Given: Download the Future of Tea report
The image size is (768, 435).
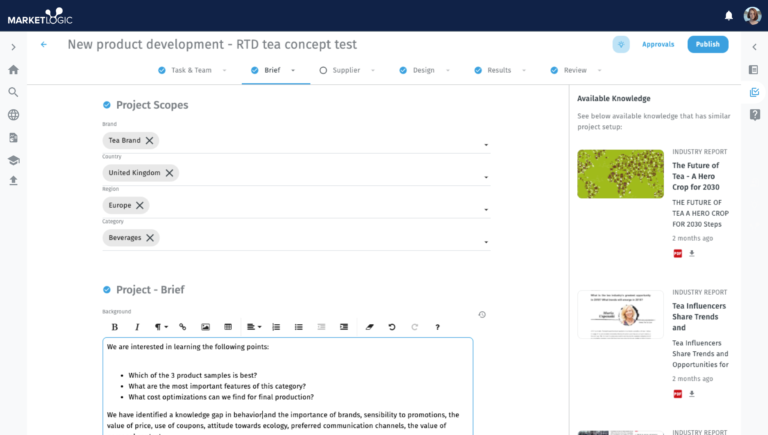Looking at the screenshot, I should coord(692,253).
